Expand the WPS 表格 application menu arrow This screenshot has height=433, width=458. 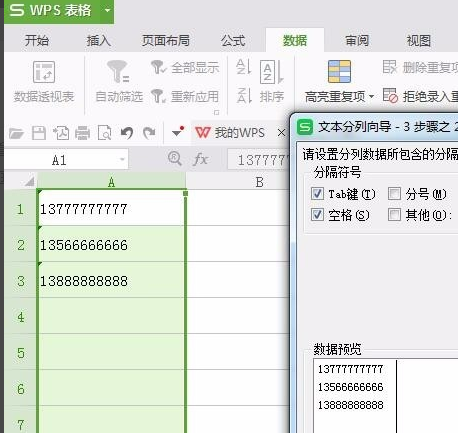pos(107,10)
